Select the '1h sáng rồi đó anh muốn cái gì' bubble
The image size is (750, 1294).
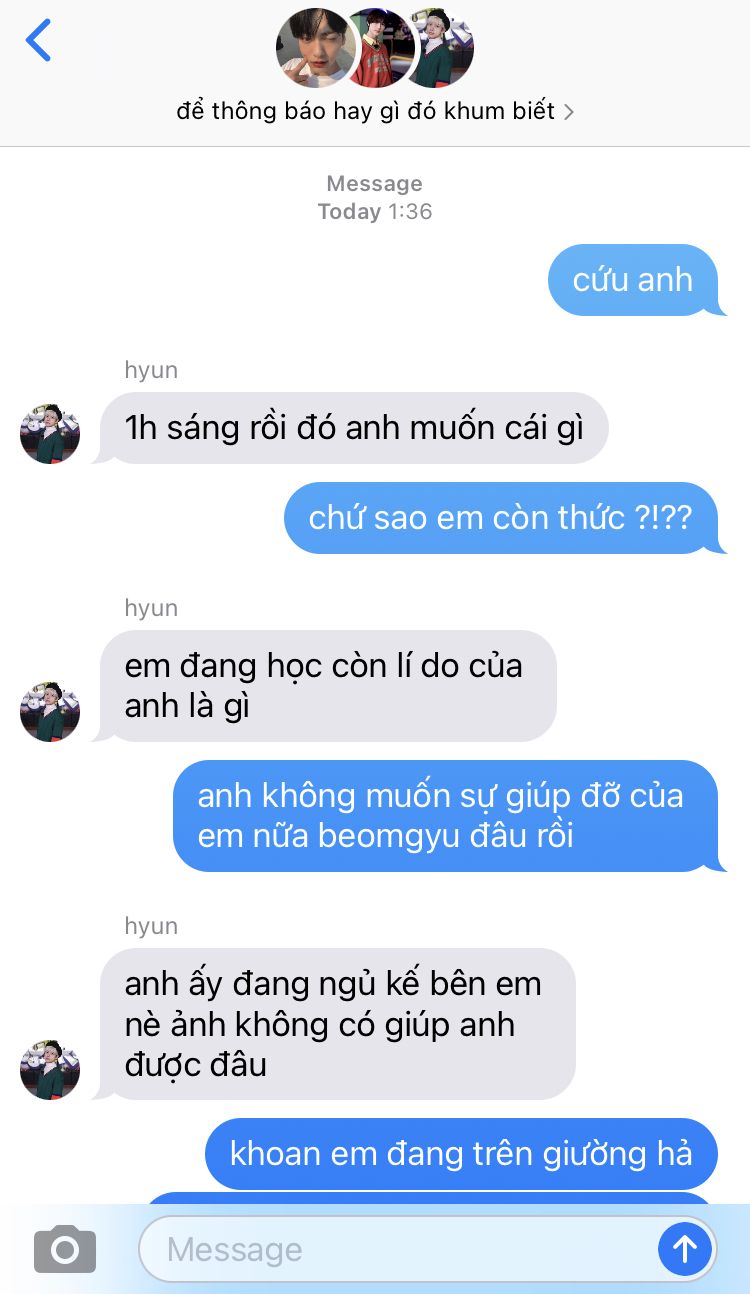(x=353, y=428)
